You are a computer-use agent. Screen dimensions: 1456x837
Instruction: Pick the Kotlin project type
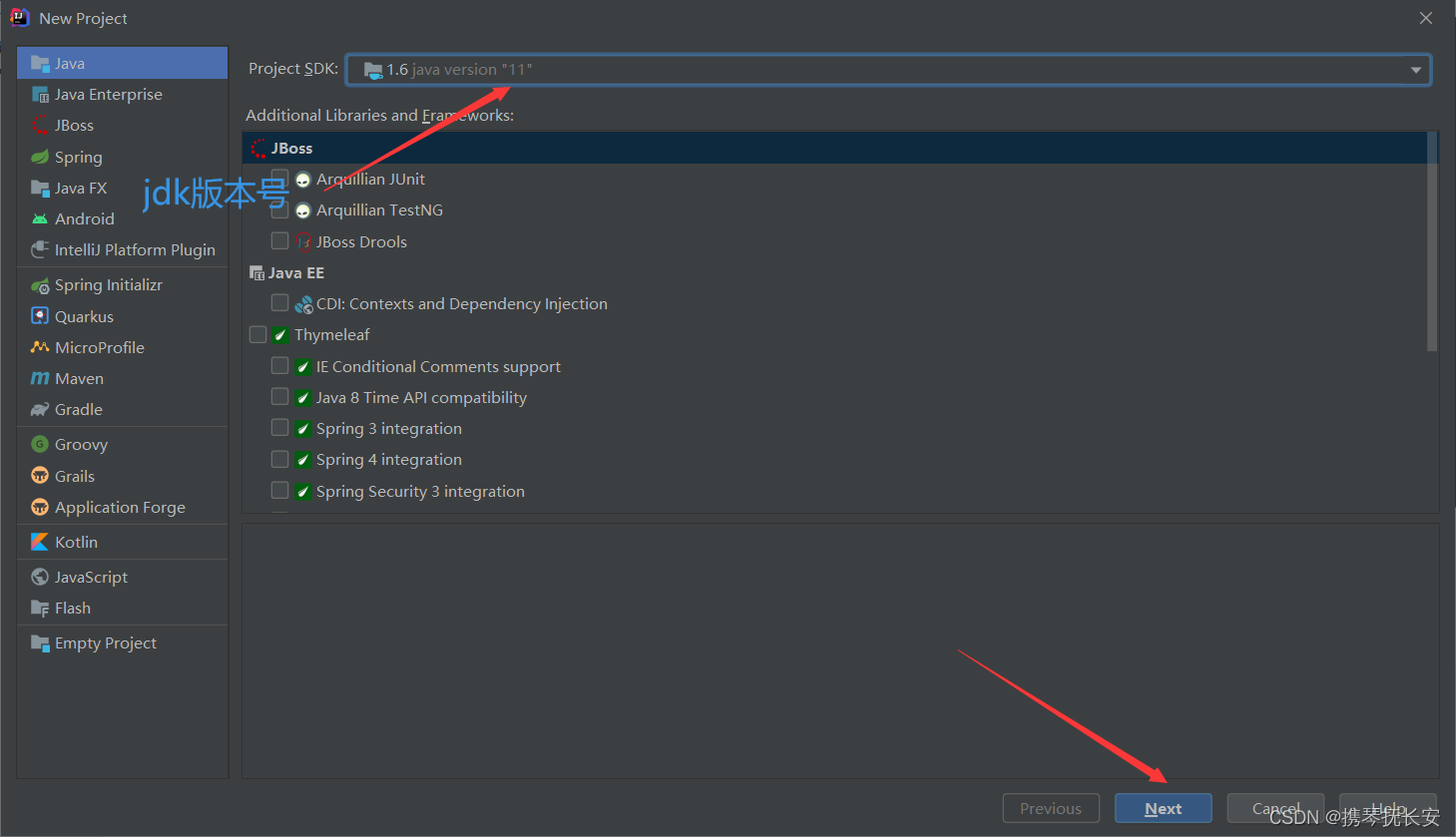click(122, 542)
